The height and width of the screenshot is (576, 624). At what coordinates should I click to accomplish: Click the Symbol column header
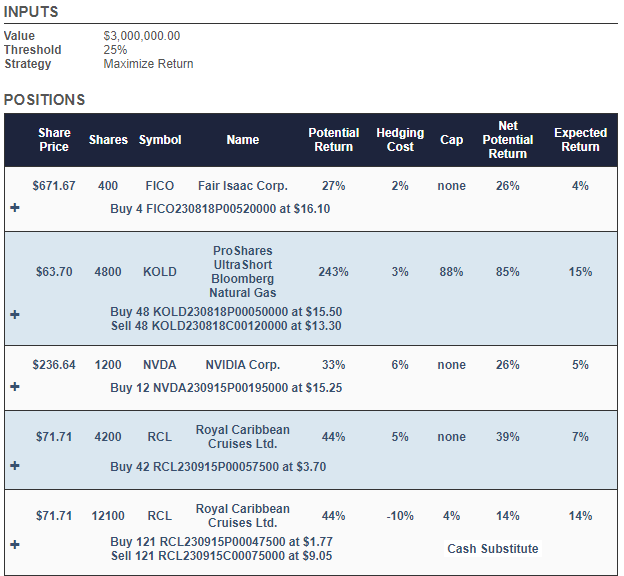coord(160,140)
